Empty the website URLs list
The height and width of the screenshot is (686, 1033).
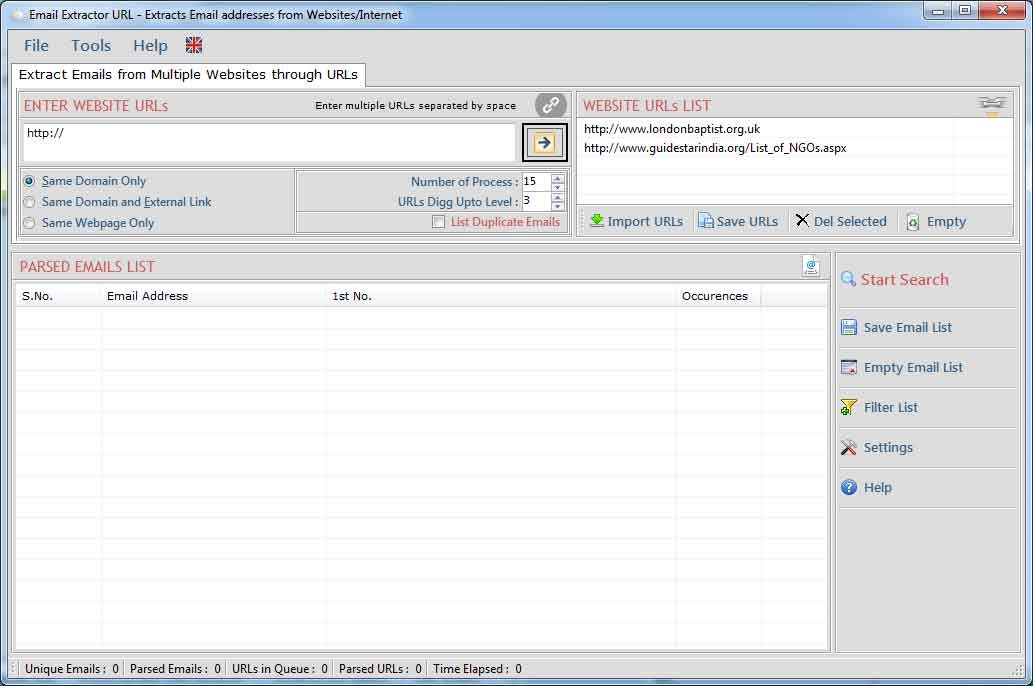click(936, 221)
